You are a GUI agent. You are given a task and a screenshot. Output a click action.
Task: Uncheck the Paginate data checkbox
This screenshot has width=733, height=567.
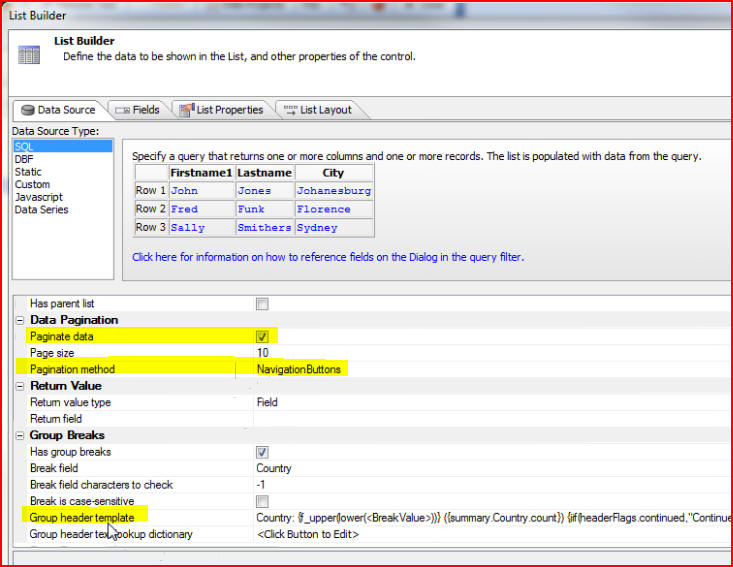(x=262, y=337)
